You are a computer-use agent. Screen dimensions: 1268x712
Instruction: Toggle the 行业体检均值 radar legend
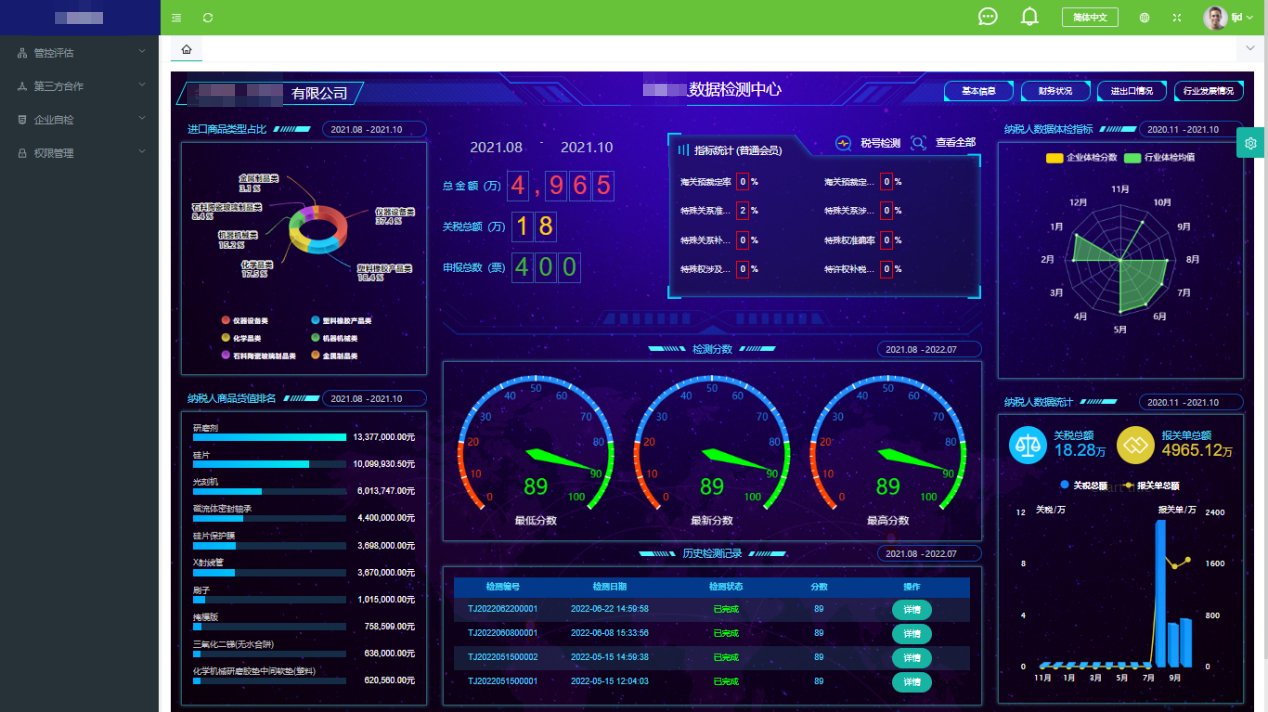pyautogui.click(x=1159, y=158)
